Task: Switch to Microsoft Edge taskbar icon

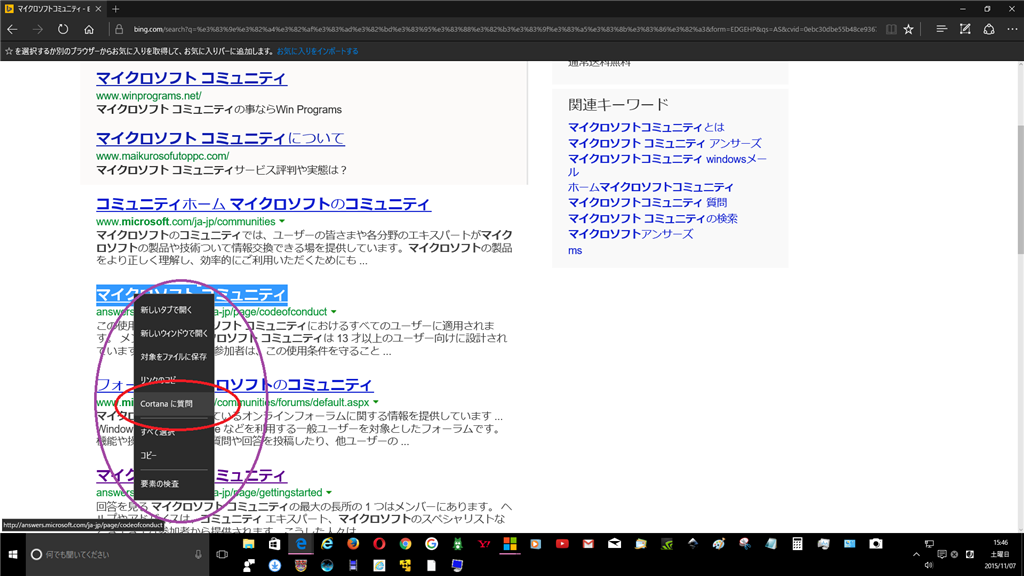Action: point(300,544)
